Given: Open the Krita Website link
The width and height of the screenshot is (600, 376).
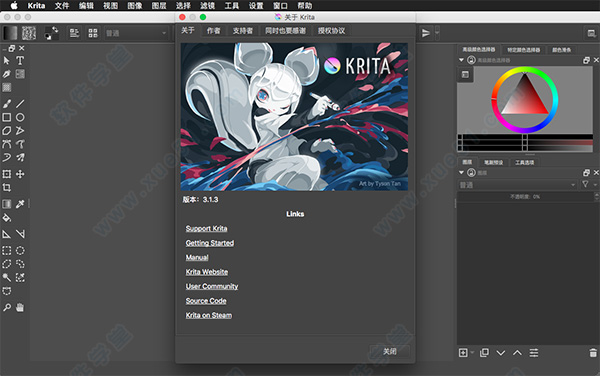Looking at the screenshot, I should (207, 272).
